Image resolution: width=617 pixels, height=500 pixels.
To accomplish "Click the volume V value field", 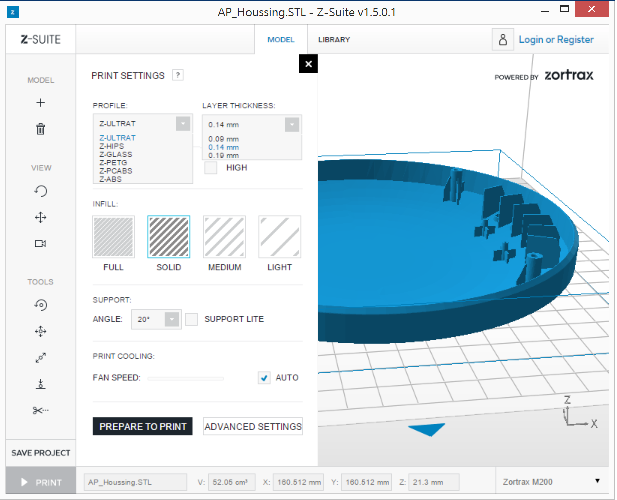I will pyautogui.click(x=232, y=482).
